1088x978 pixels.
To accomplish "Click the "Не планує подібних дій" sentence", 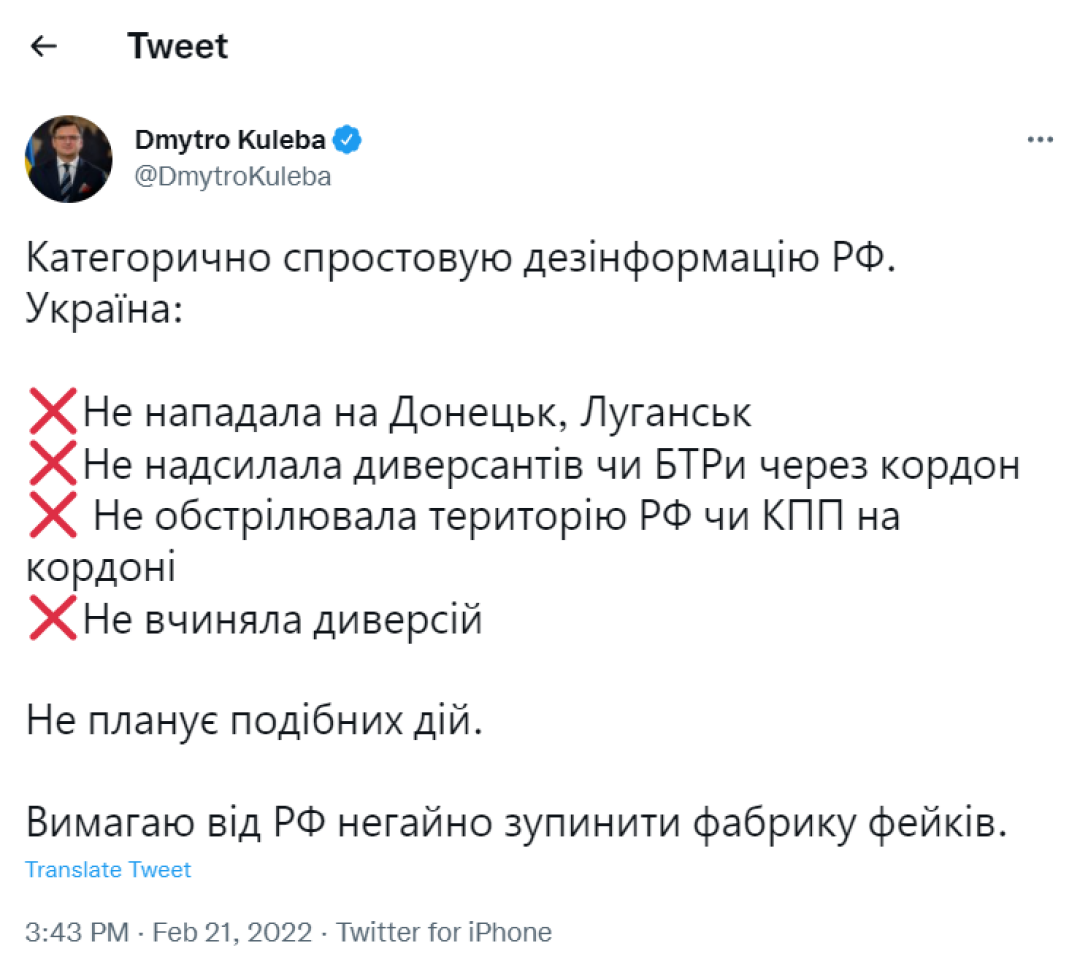I will 254,722.
